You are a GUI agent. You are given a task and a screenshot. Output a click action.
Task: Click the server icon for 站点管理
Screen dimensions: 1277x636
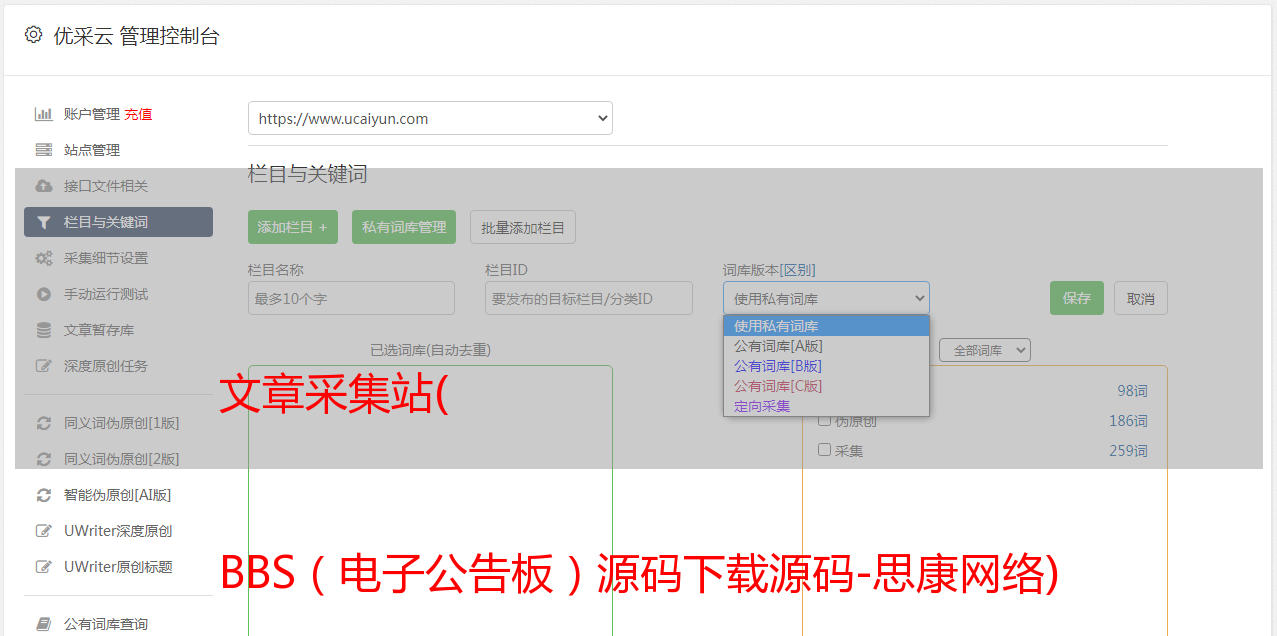(44, 150)
